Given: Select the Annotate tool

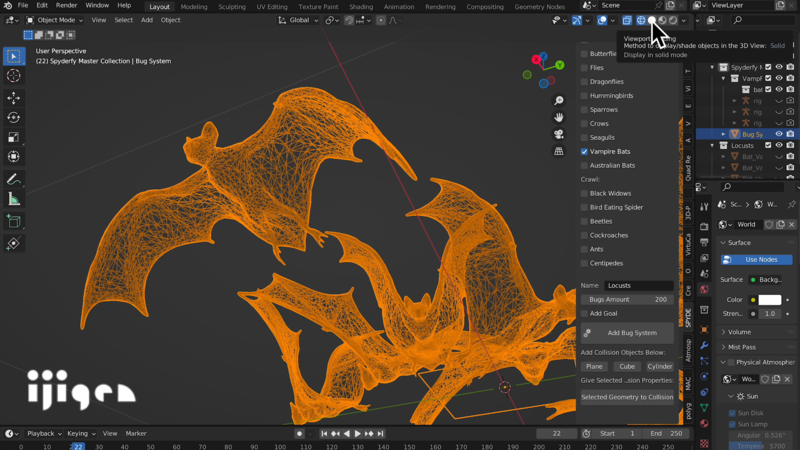Looking at the screenshot, I should click(x=14, y=179).
